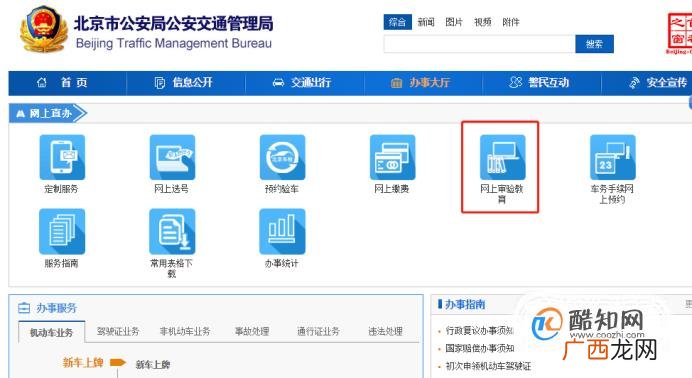
Task: Open 首页 in navigation bar
Action: (x=74, y=82)
